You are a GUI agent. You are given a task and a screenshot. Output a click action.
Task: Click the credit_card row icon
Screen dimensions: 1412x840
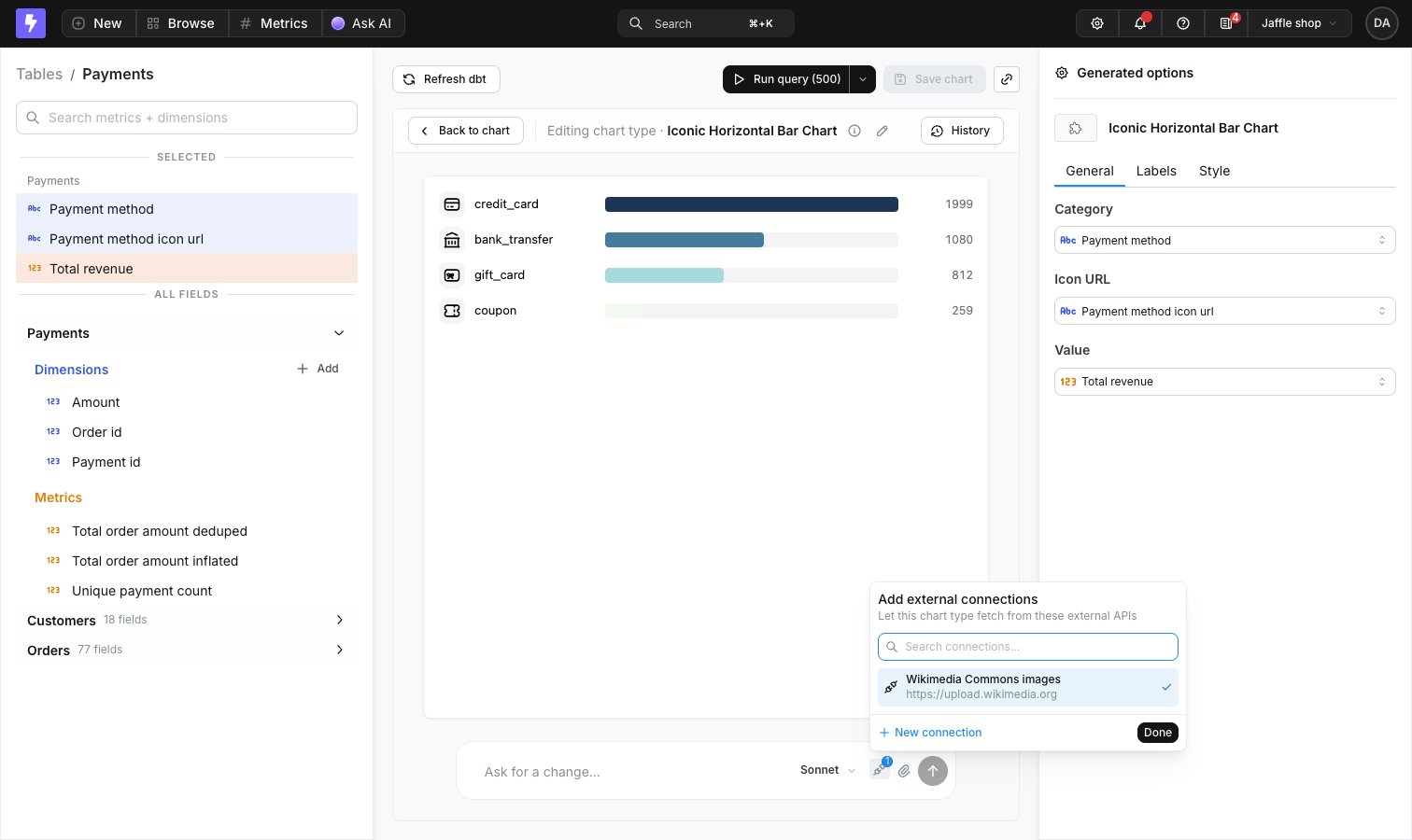coord(452,204)
